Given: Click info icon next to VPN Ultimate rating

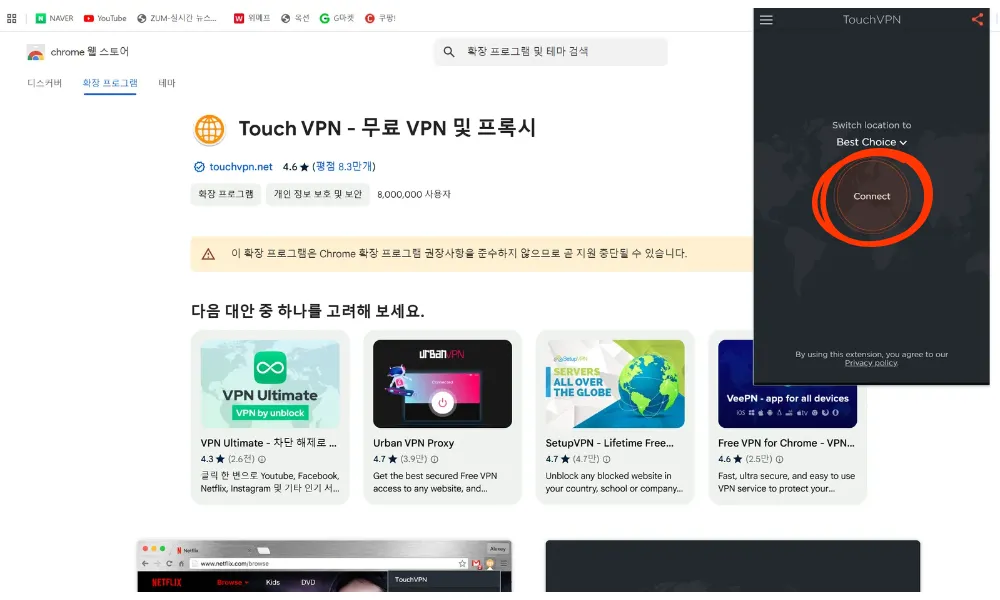Looking at the screenshot, I should (x=261, y=459).
